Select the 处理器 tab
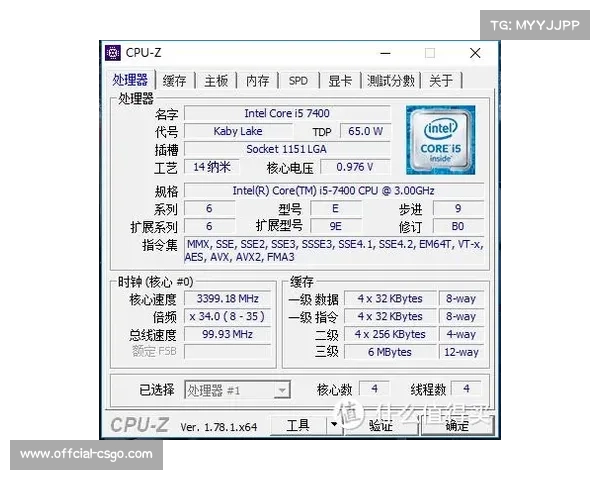 (x=130, y=80)
